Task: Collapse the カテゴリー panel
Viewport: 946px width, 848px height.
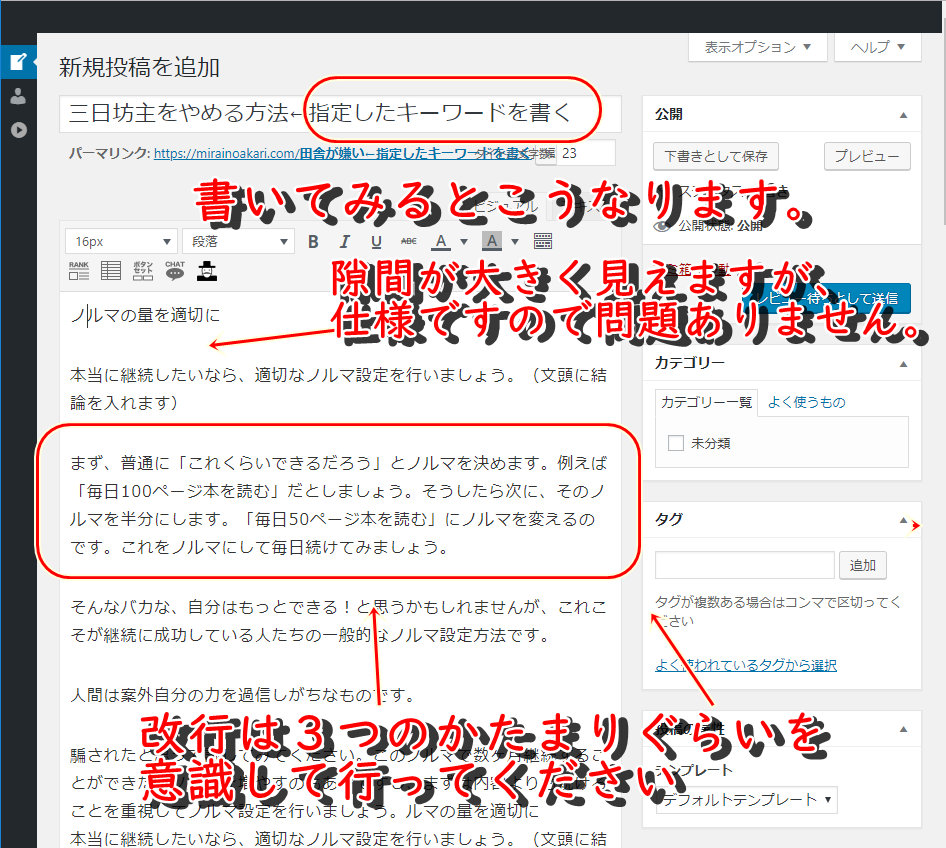Action: pos(903,364)
